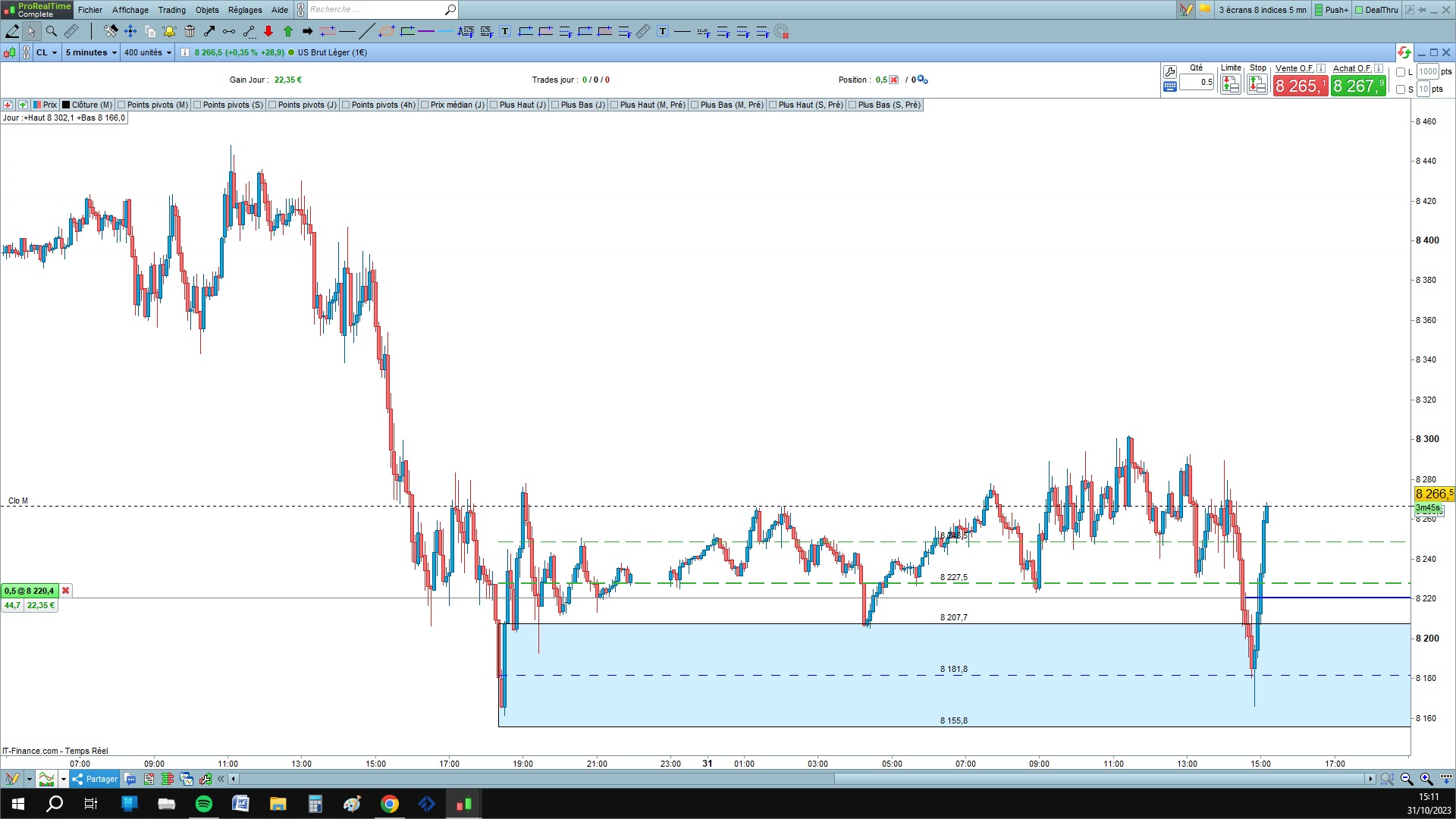Enable the S stop checkbox
The image size is (1456, 819).
point(1401,89)
